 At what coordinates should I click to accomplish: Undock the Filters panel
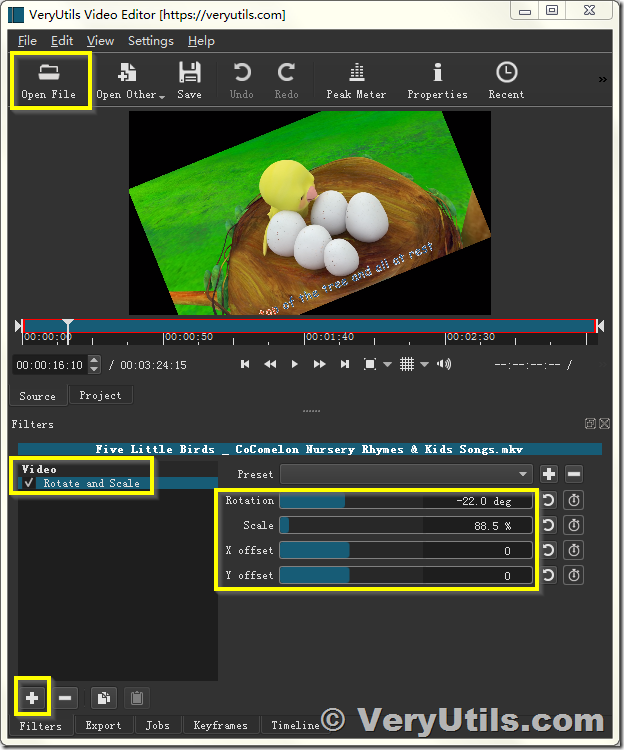590,424
